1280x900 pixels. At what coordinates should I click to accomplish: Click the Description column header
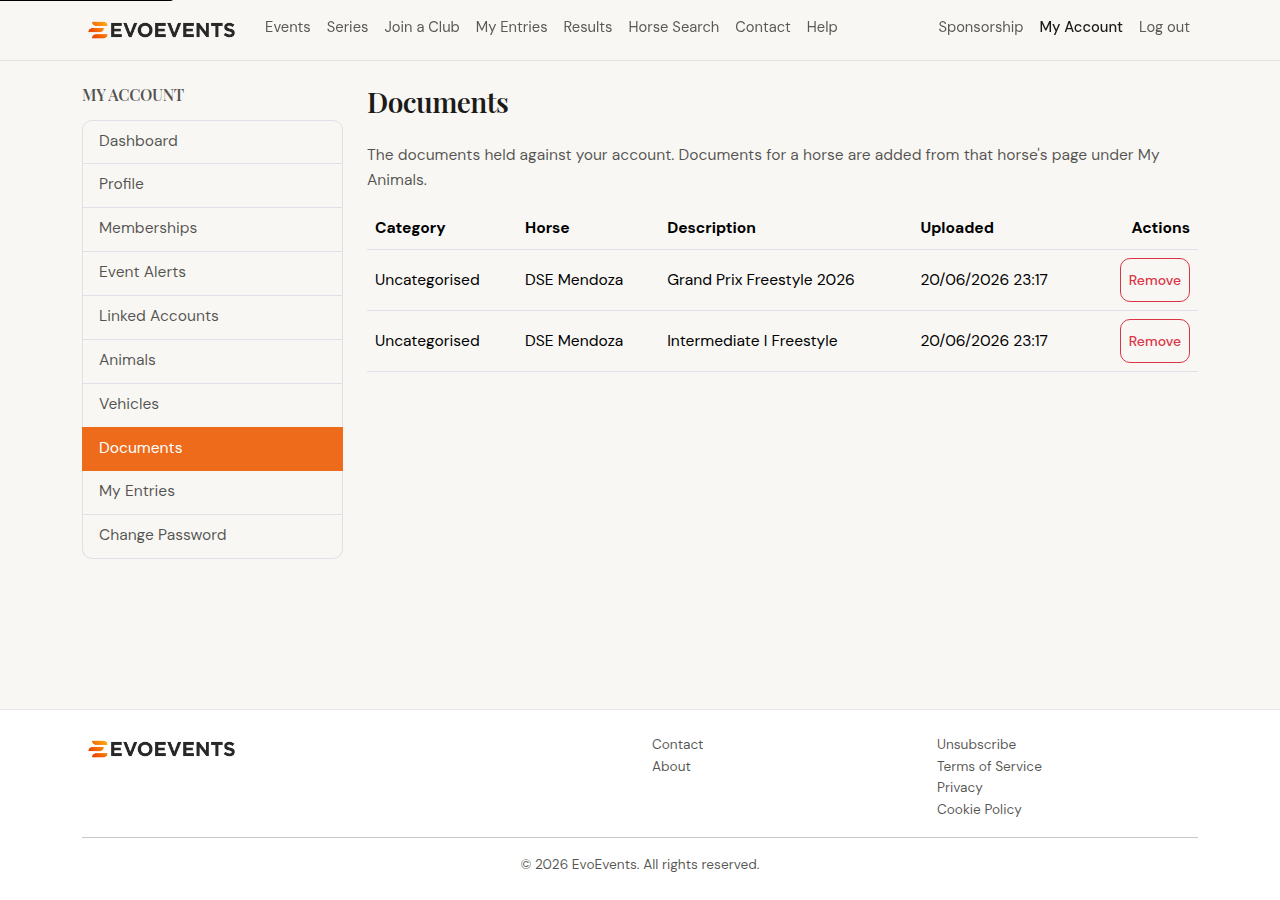pyautogui.click(x=711, y=228)
